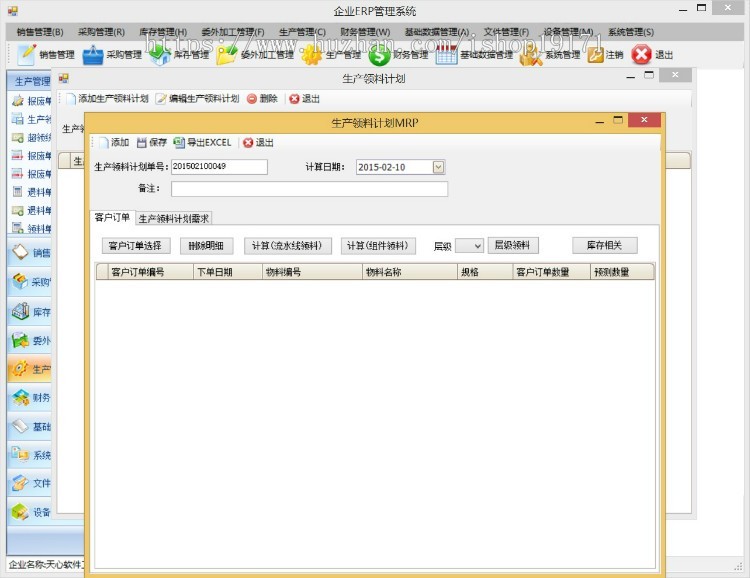Open 计算日期 date dropdown arrow
Screen dimensions: 750x578
click(x=438, y=167)
